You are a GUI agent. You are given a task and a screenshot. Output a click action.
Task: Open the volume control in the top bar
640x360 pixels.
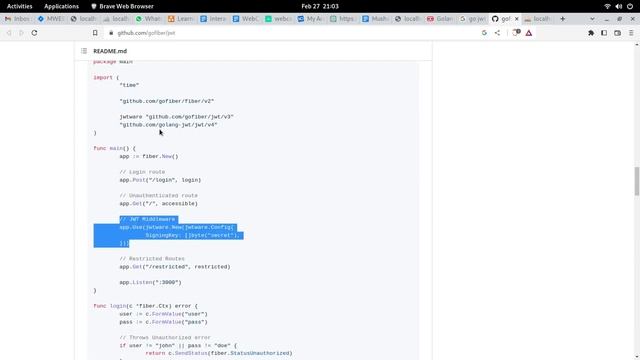coord(618,6)
